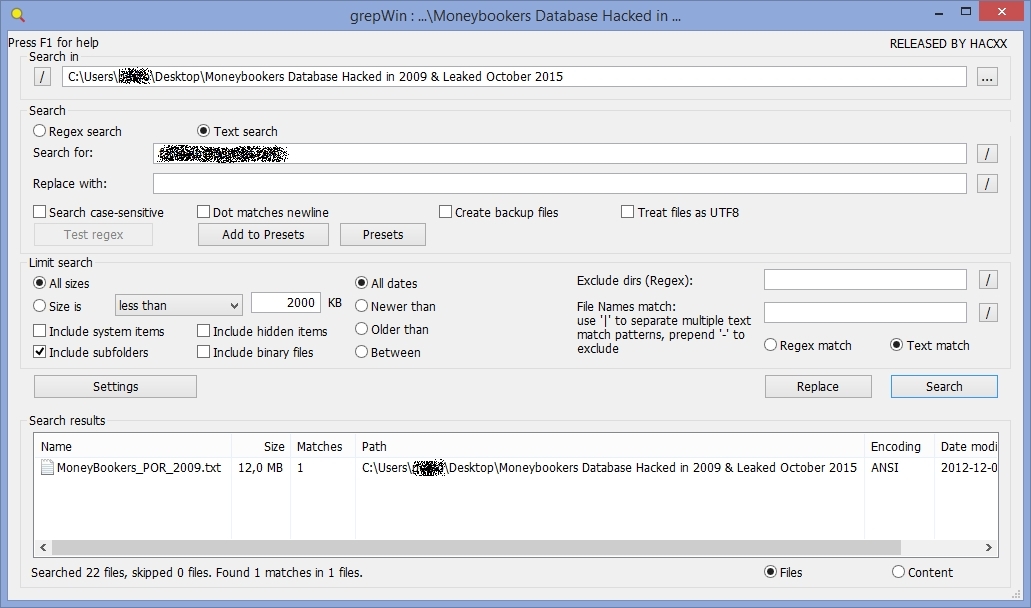1031x608 pixels.
Task: Switch results view to Content
Action: [x=898, y=572]
